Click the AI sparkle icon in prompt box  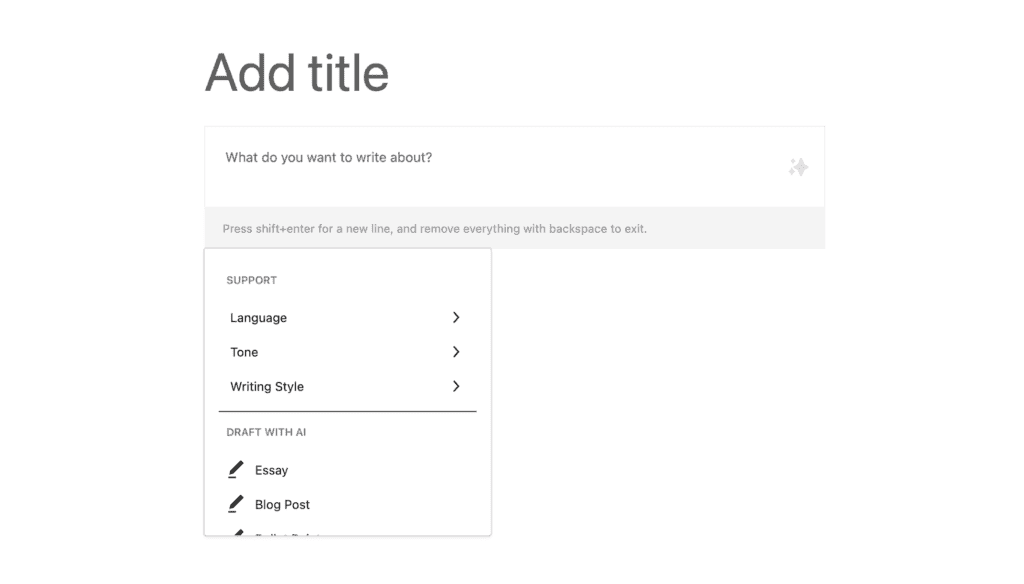pos(798,167)
